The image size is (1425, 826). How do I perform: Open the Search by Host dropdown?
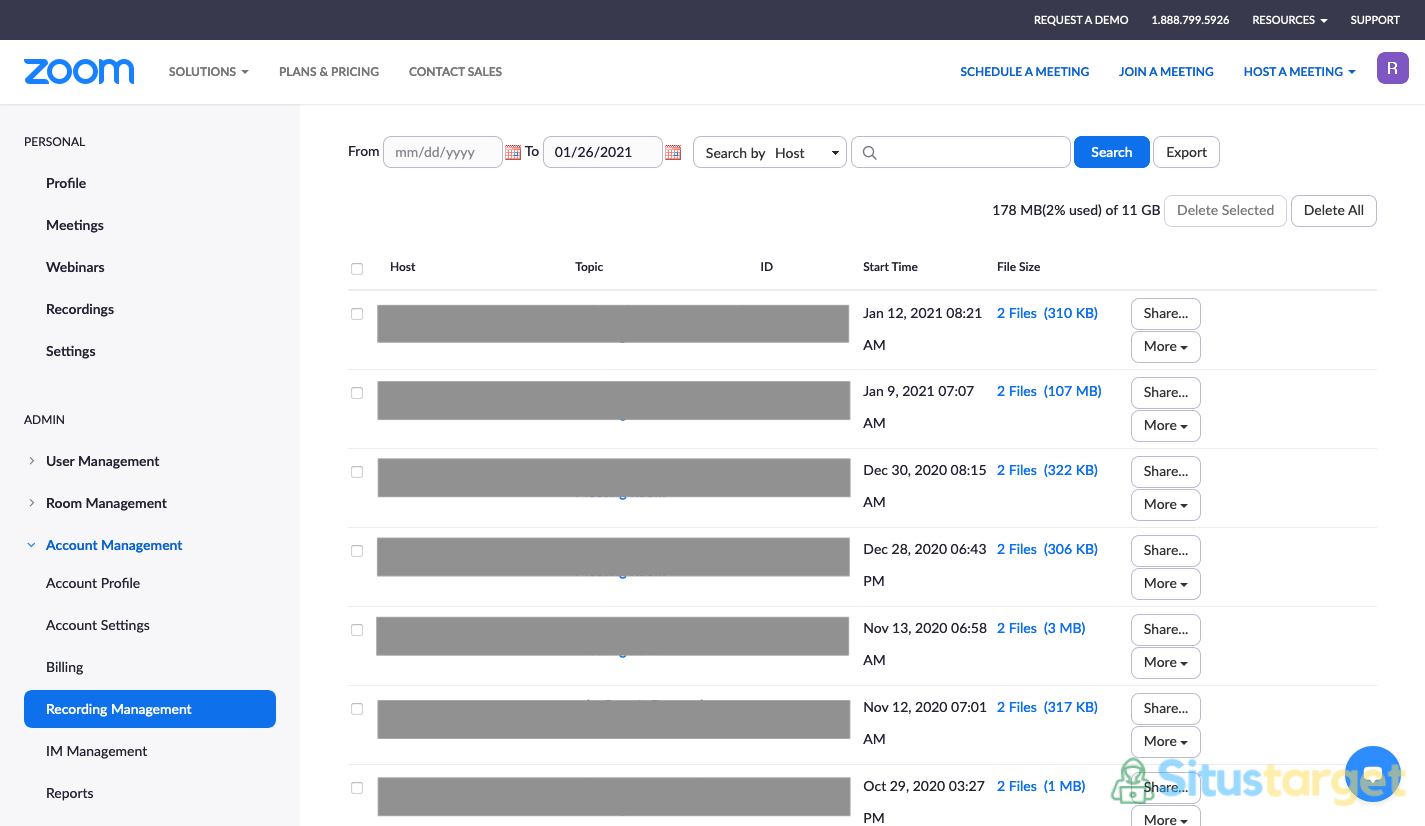[770, 152]
